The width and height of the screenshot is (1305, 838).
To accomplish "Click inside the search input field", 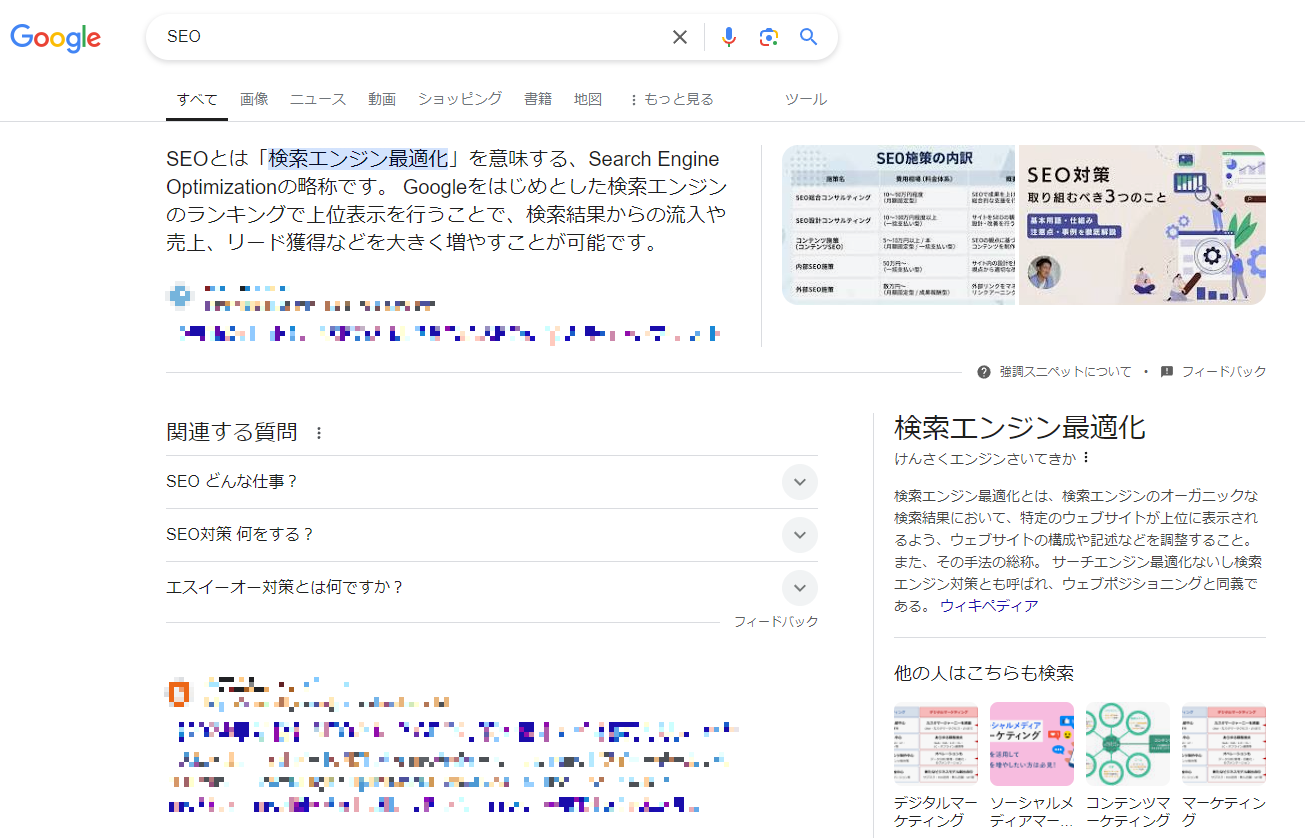I will click(x=400, y=36).
